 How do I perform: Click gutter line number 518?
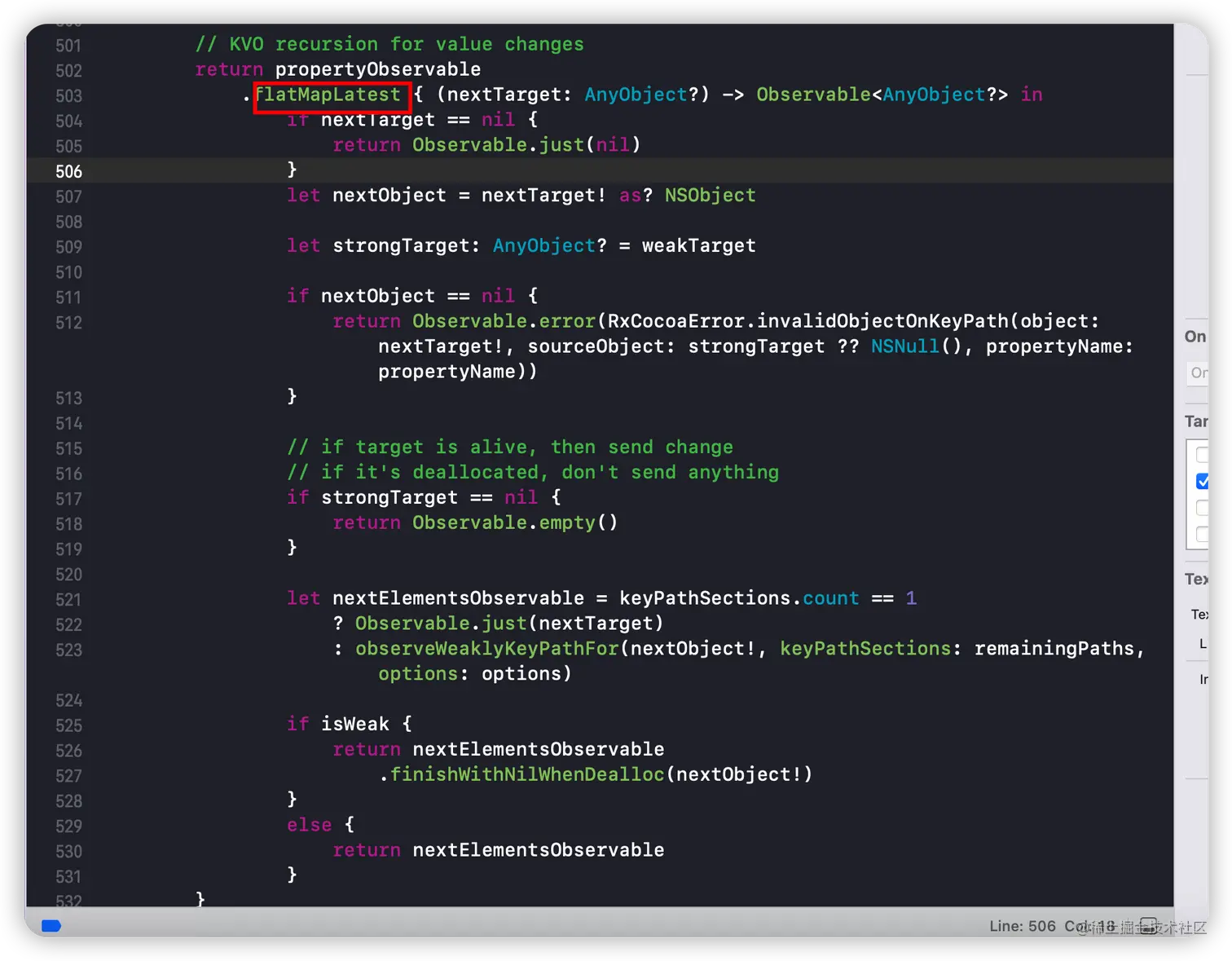pyautogui.click(x=68, y=523)
